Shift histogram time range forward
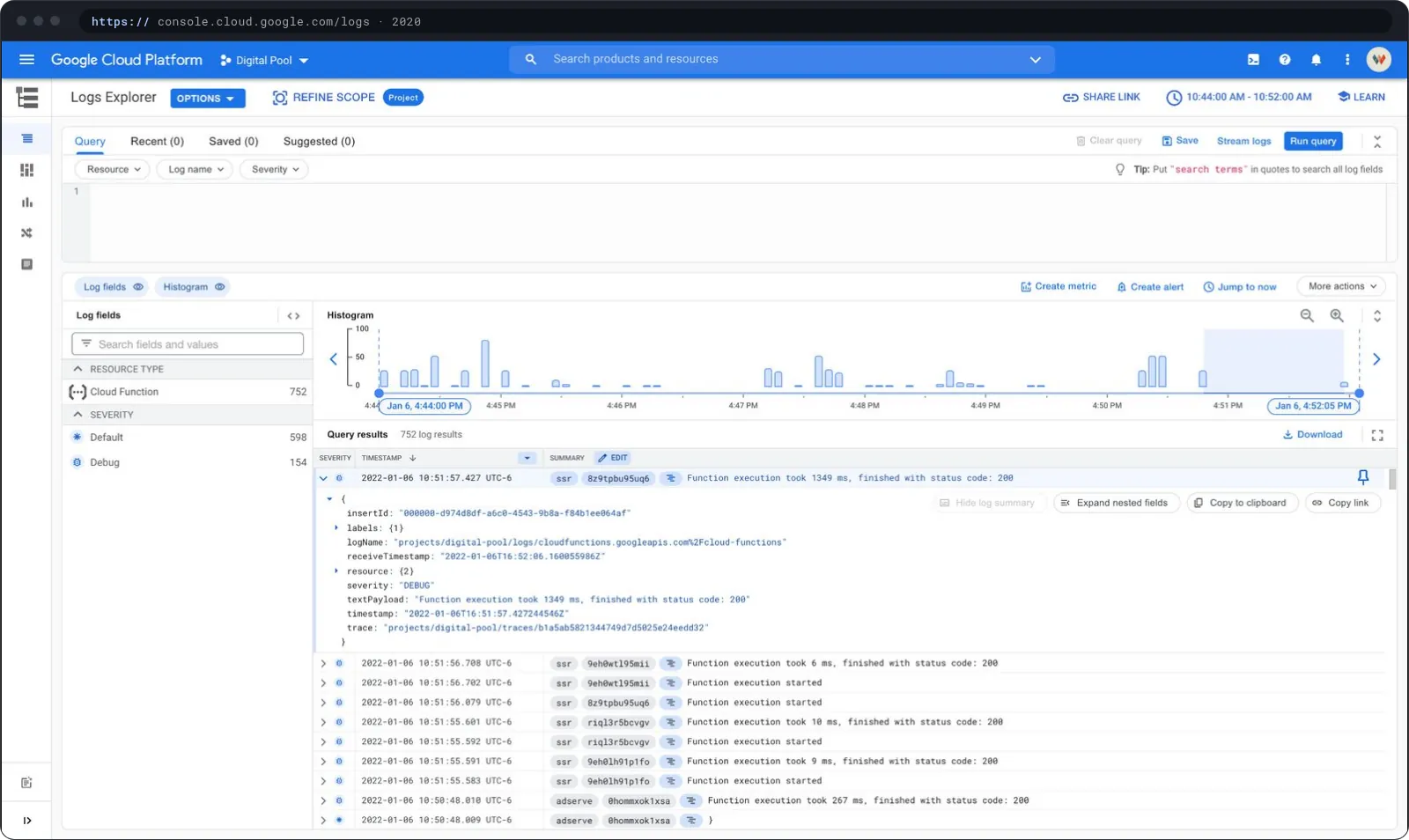This screenshot has width=1409, height=840. [x=1376, y=358]
